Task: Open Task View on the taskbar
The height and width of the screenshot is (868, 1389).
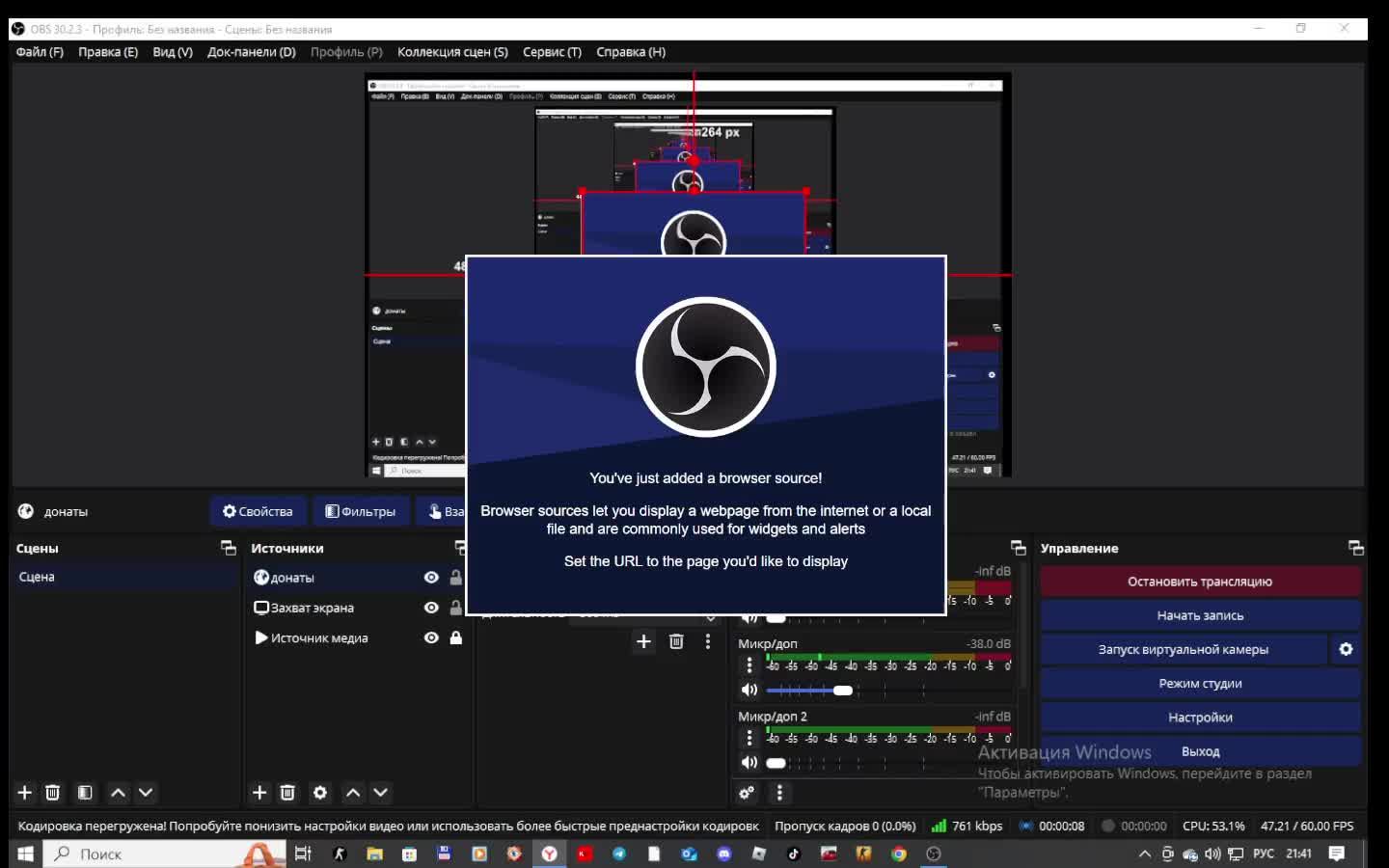Action: coord(303,854)
